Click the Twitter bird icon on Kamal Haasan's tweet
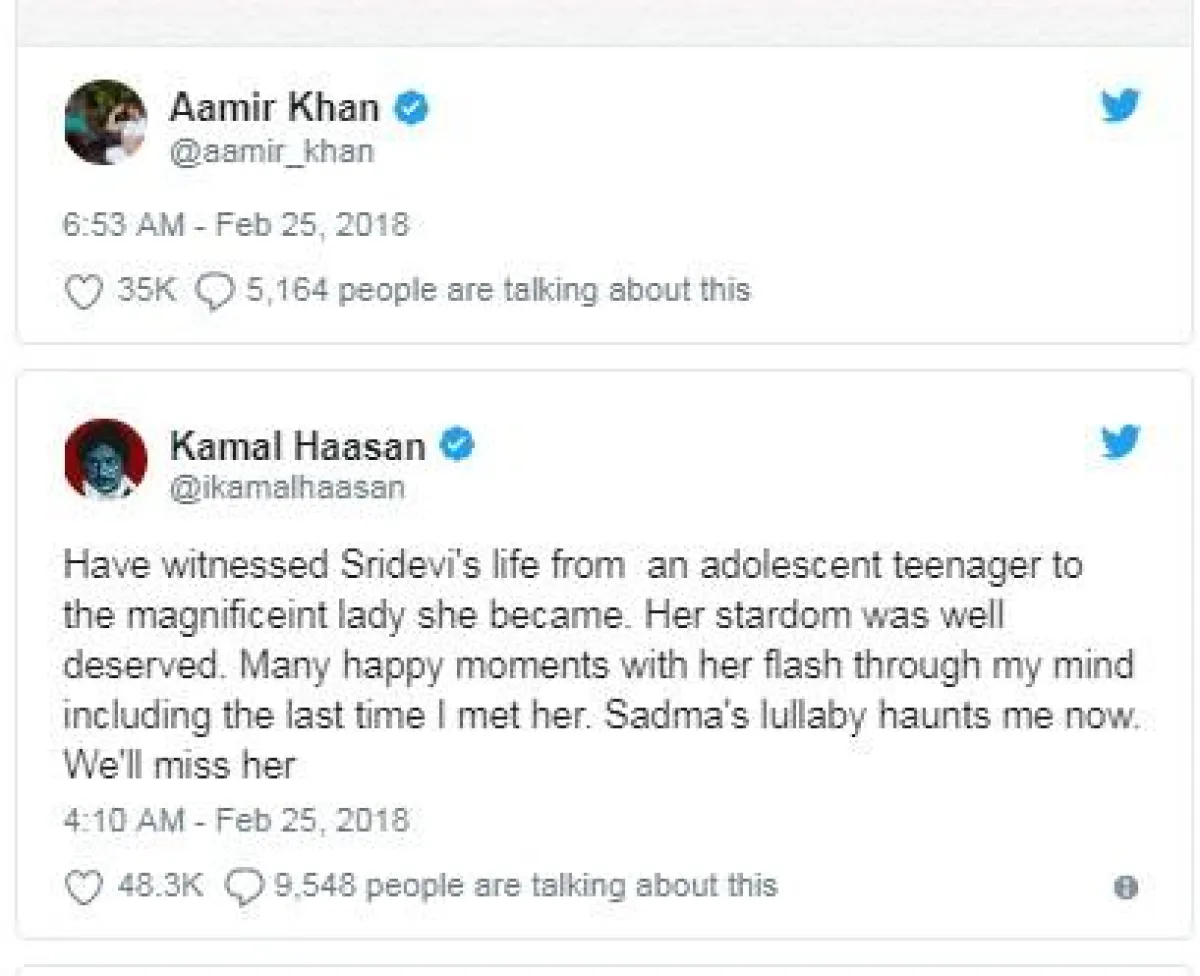Viewport: 1200px width, 976px height. tap(1121, 442)
